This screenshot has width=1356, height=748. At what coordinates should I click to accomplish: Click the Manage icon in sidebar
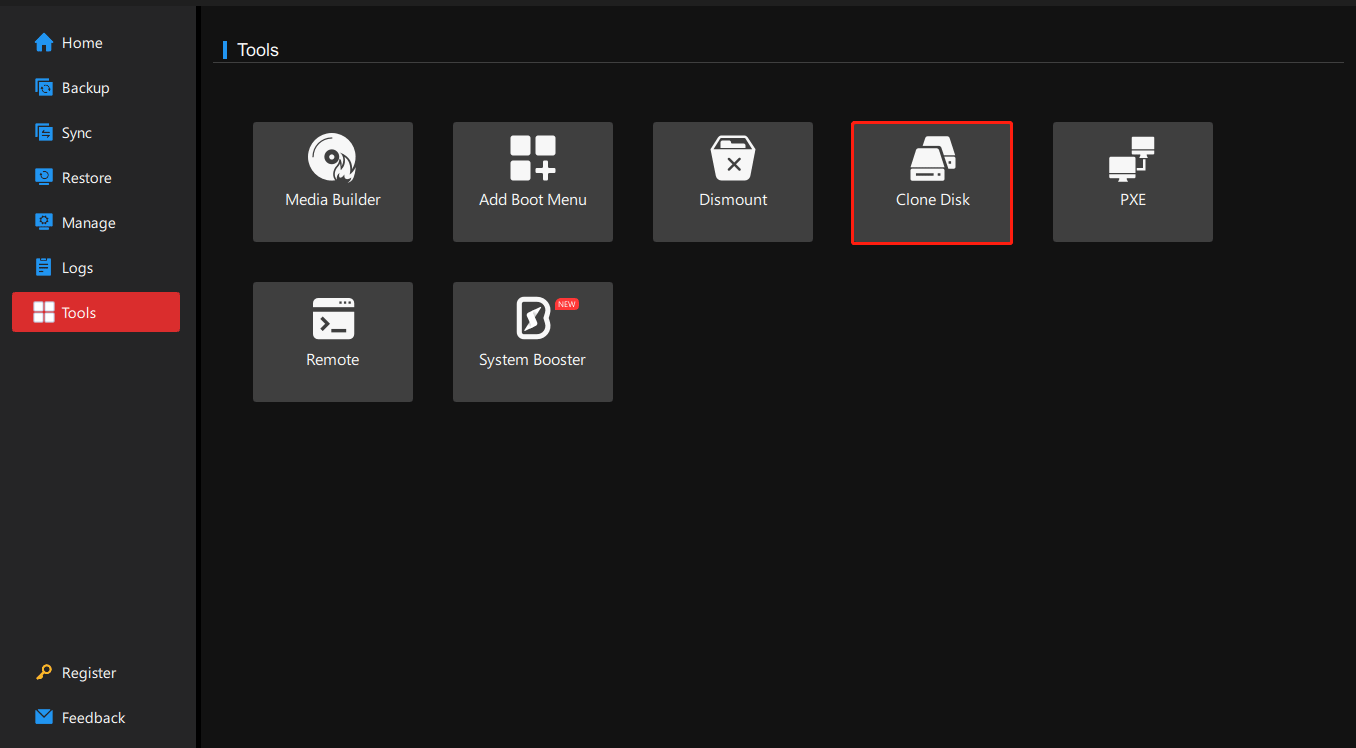pyautogui.click(x=44, y=222)
